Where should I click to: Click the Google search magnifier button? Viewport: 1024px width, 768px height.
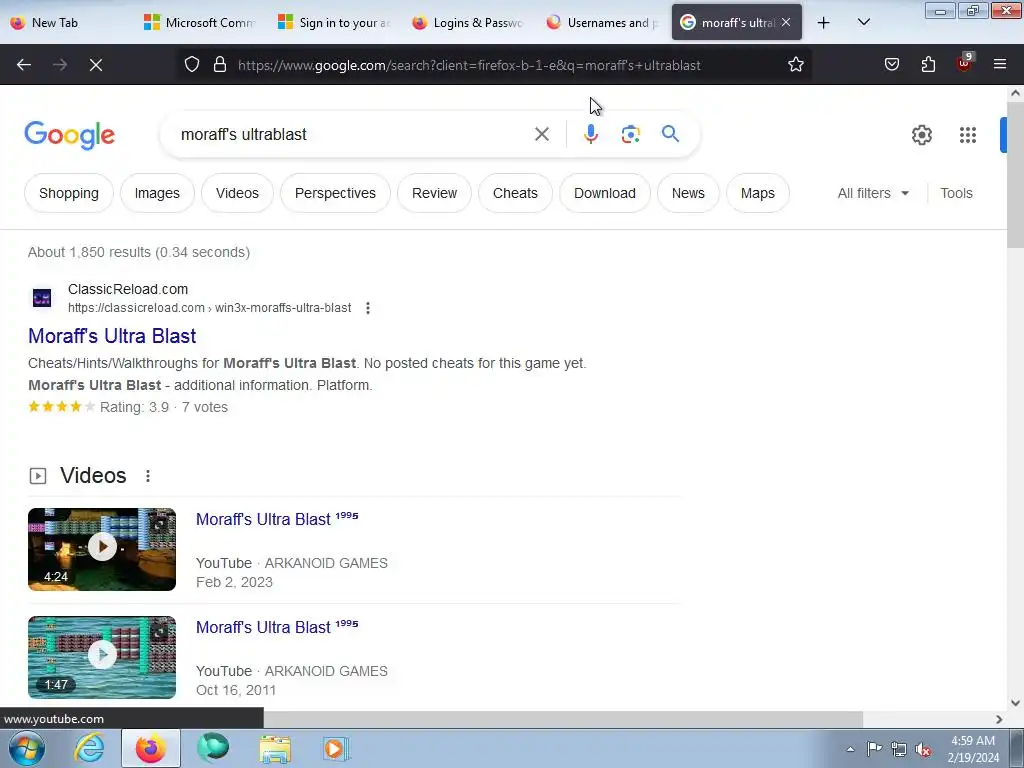[x=670, y=135]
